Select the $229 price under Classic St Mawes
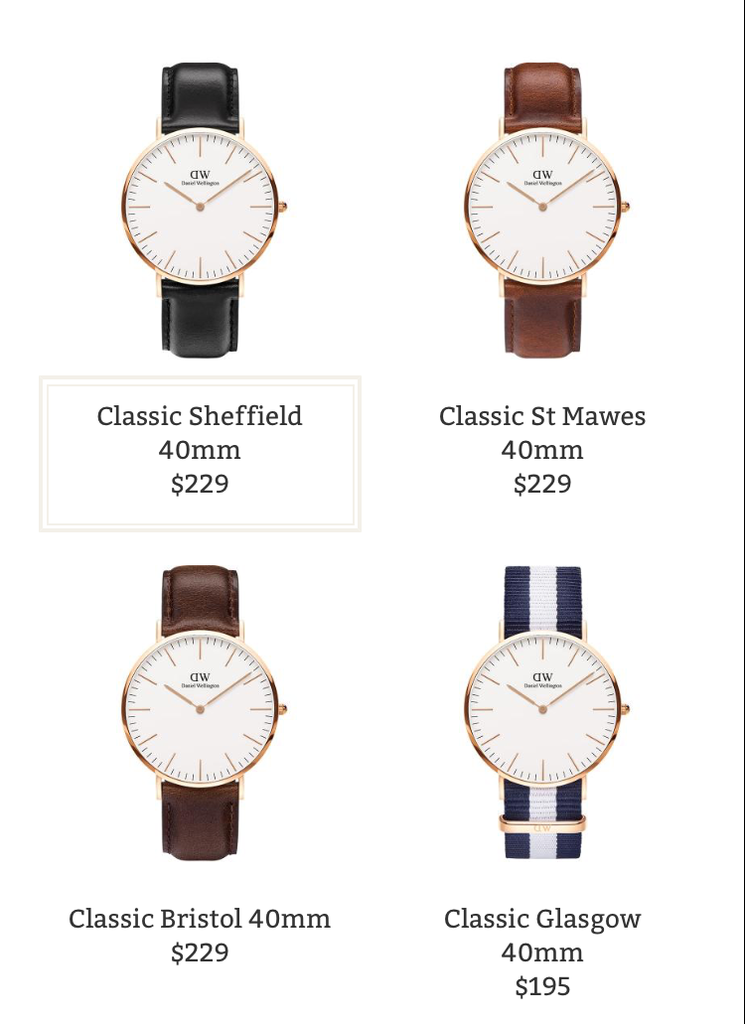 tap(543, 484)
